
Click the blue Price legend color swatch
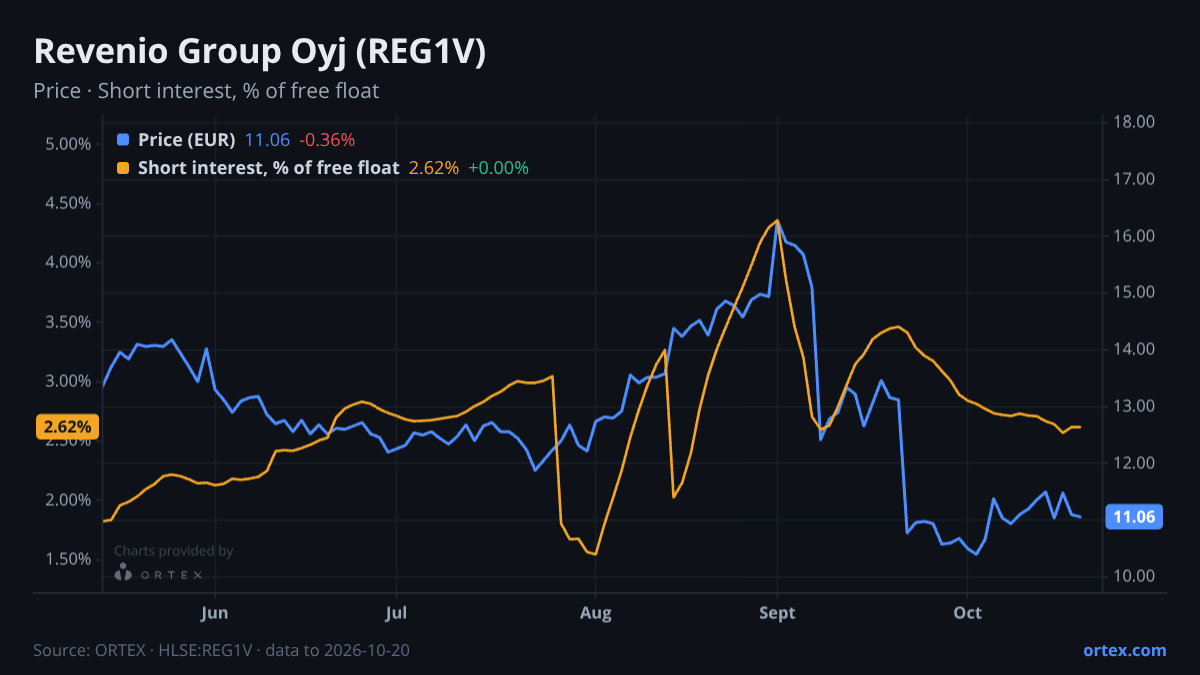[x=123, y=140]
